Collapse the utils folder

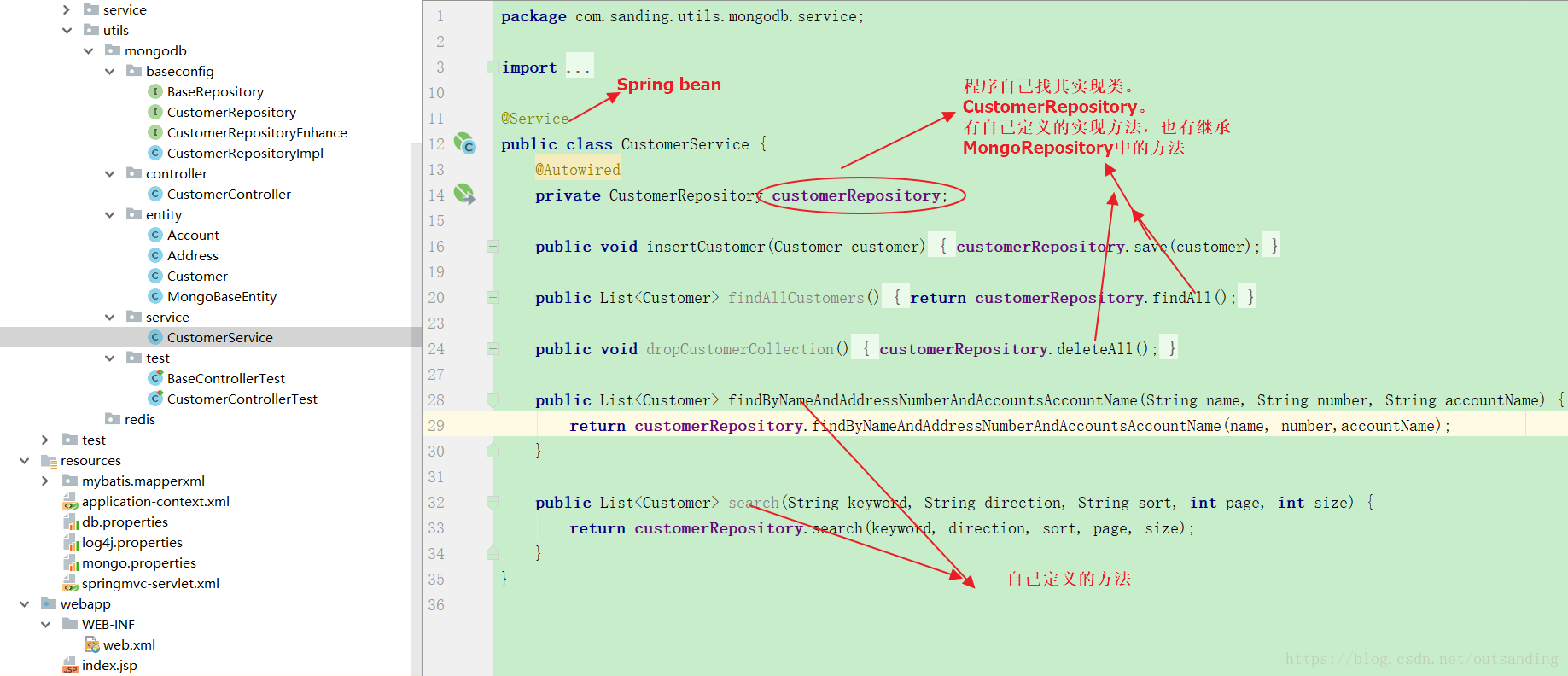click(x=67, y=30)
